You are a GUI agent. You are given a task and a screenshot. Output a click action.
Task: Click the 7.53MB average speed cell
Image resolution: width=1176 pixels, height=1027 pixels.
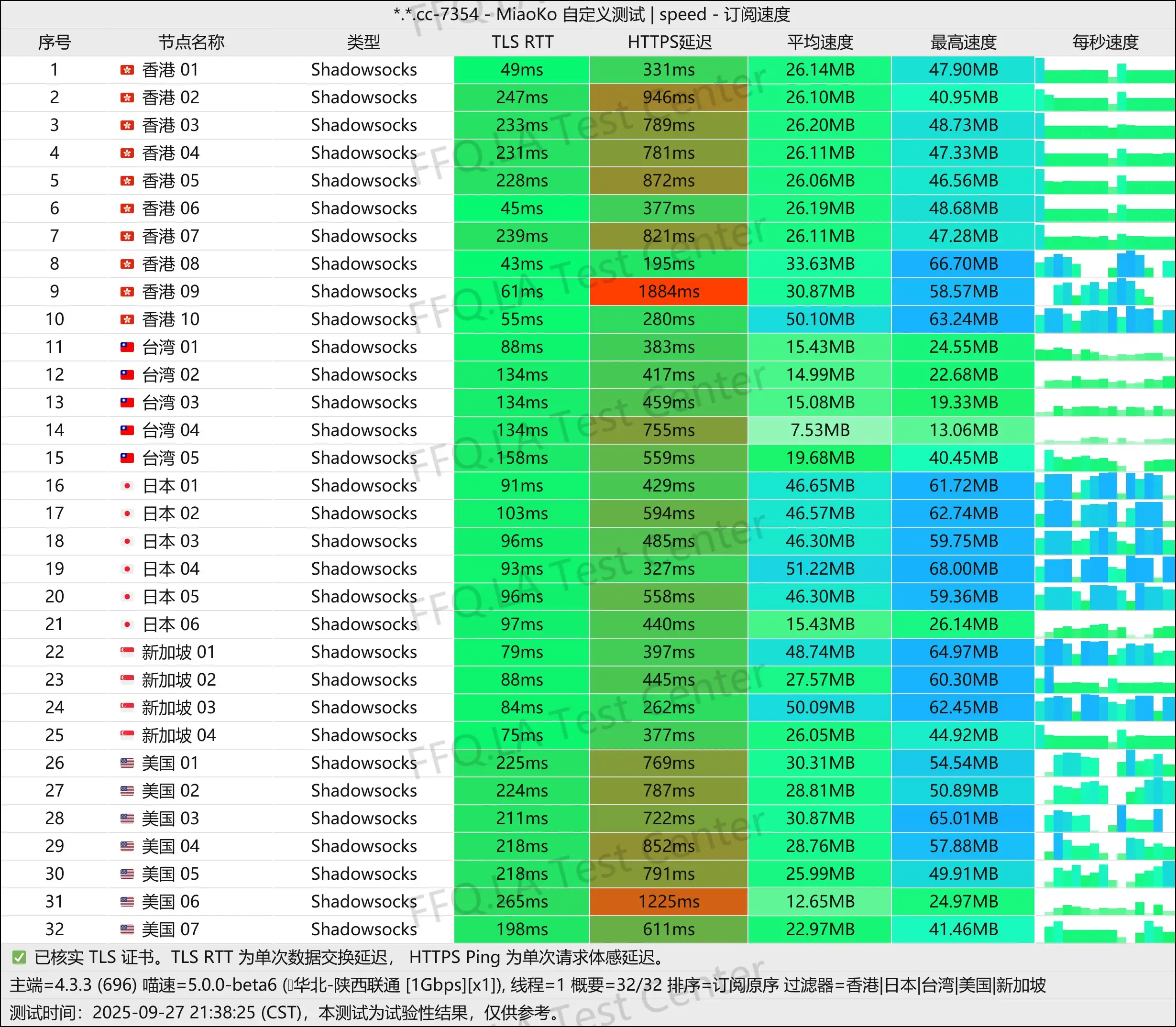pos(820,430)
